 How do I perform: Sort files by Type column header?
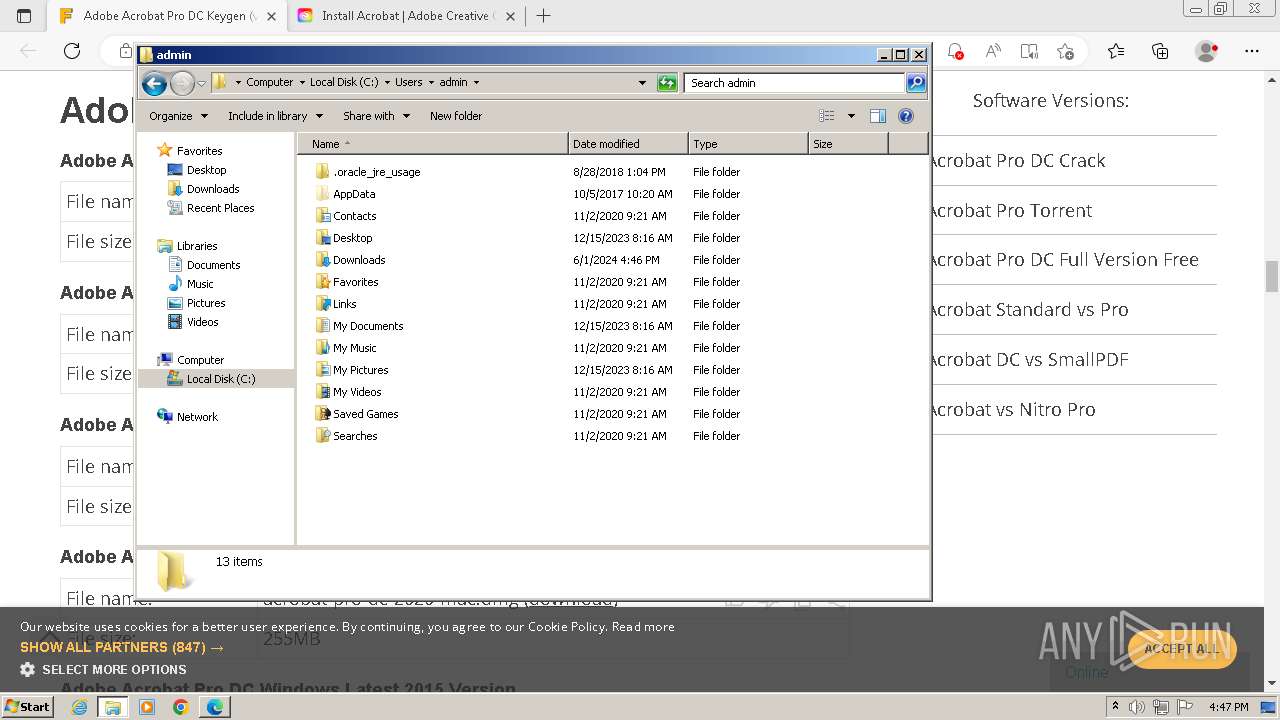(x=748, y=144)
